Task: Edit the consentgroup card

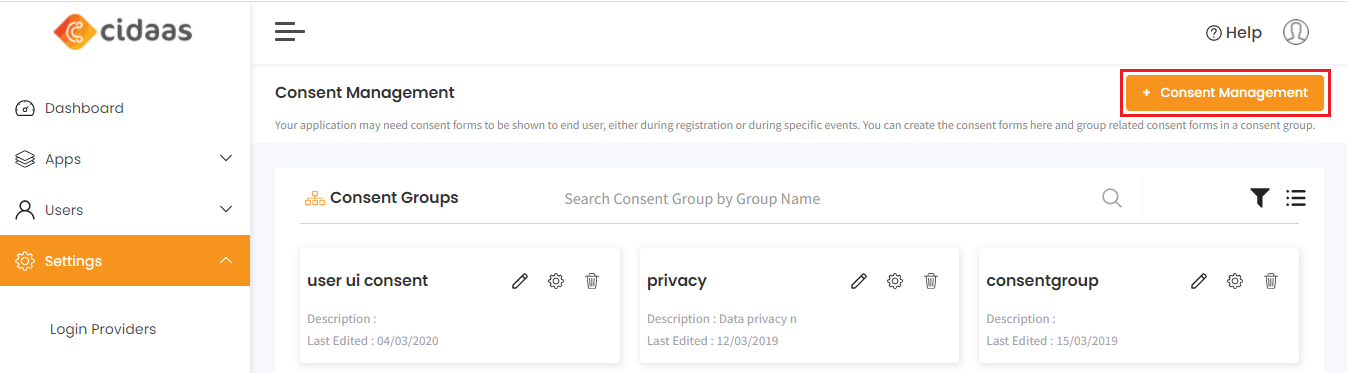Action: [1199, 281]
